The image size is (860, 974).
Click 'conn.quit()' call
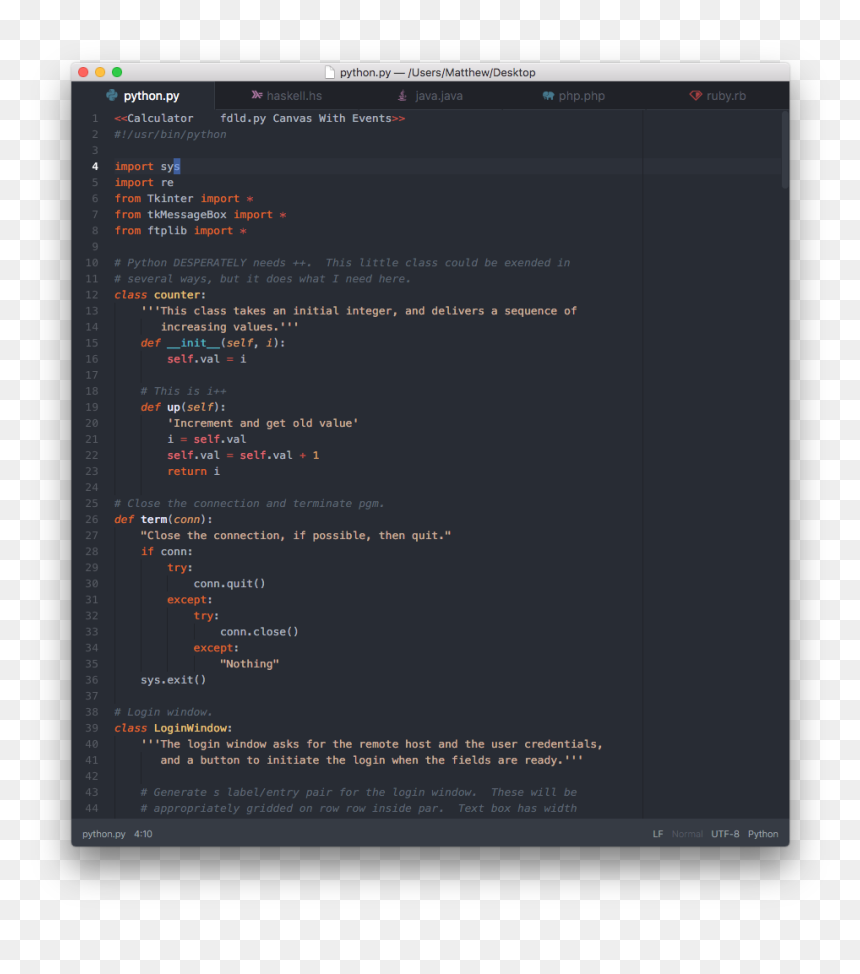click(x=229, y=583)
